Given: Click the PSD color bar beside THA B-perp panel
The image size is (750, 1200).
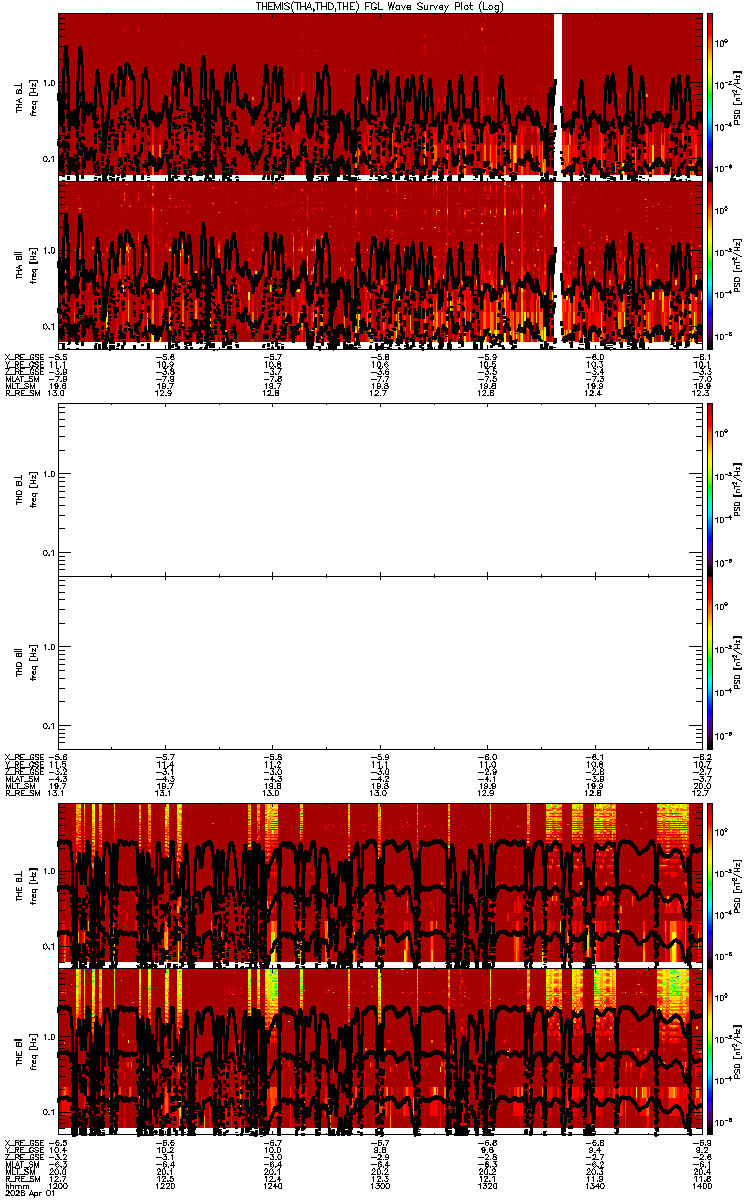Looking at the screenshot, I should 710,96.
